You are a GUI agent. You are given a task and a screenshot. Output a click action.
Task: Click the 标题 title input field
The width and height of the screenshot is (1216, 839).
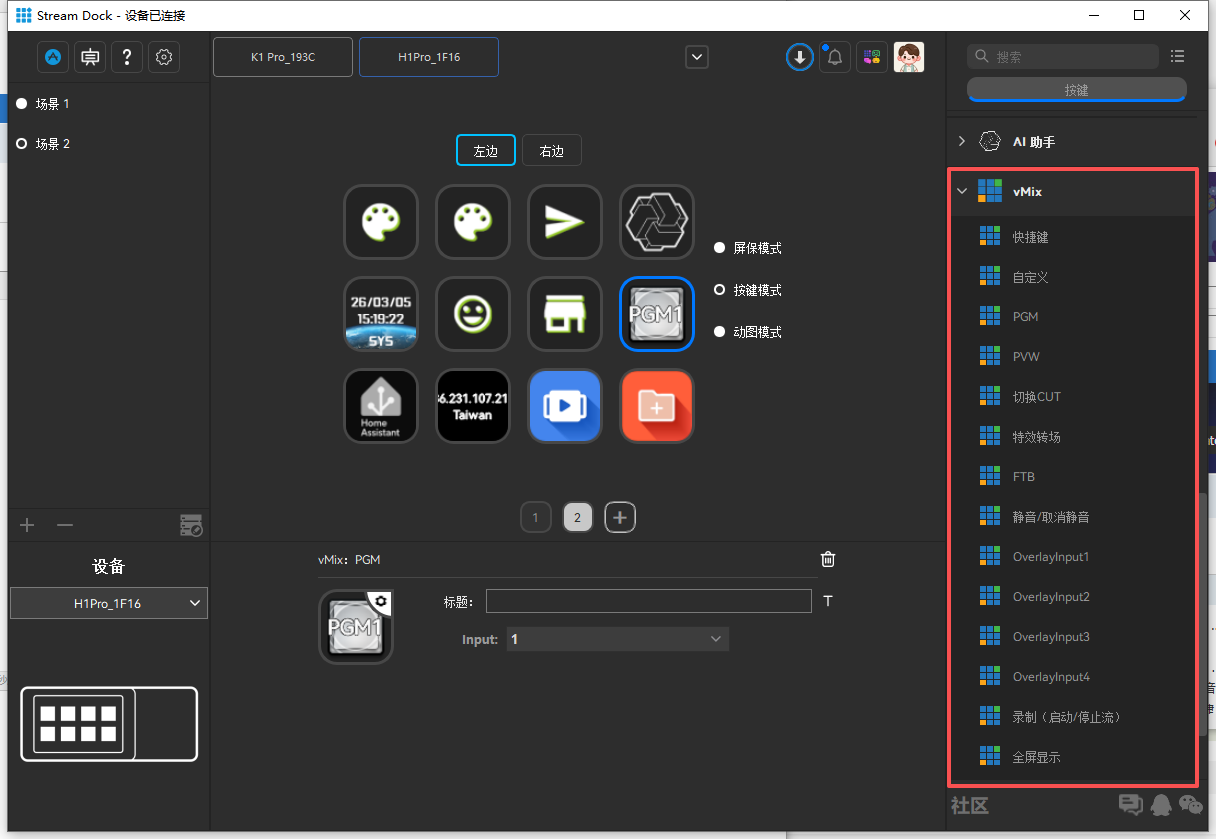coord(648,601)
